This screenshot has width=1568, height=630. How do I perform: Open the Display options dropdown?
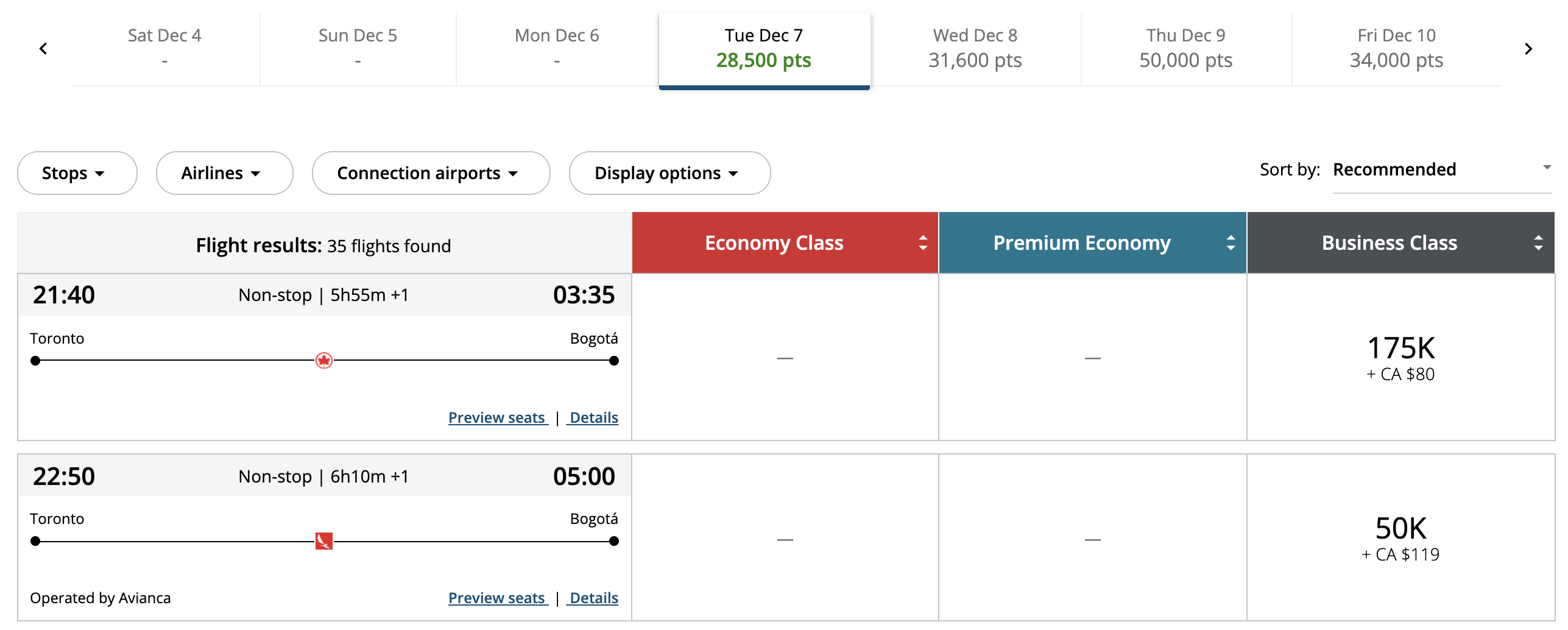coord(669,174)
